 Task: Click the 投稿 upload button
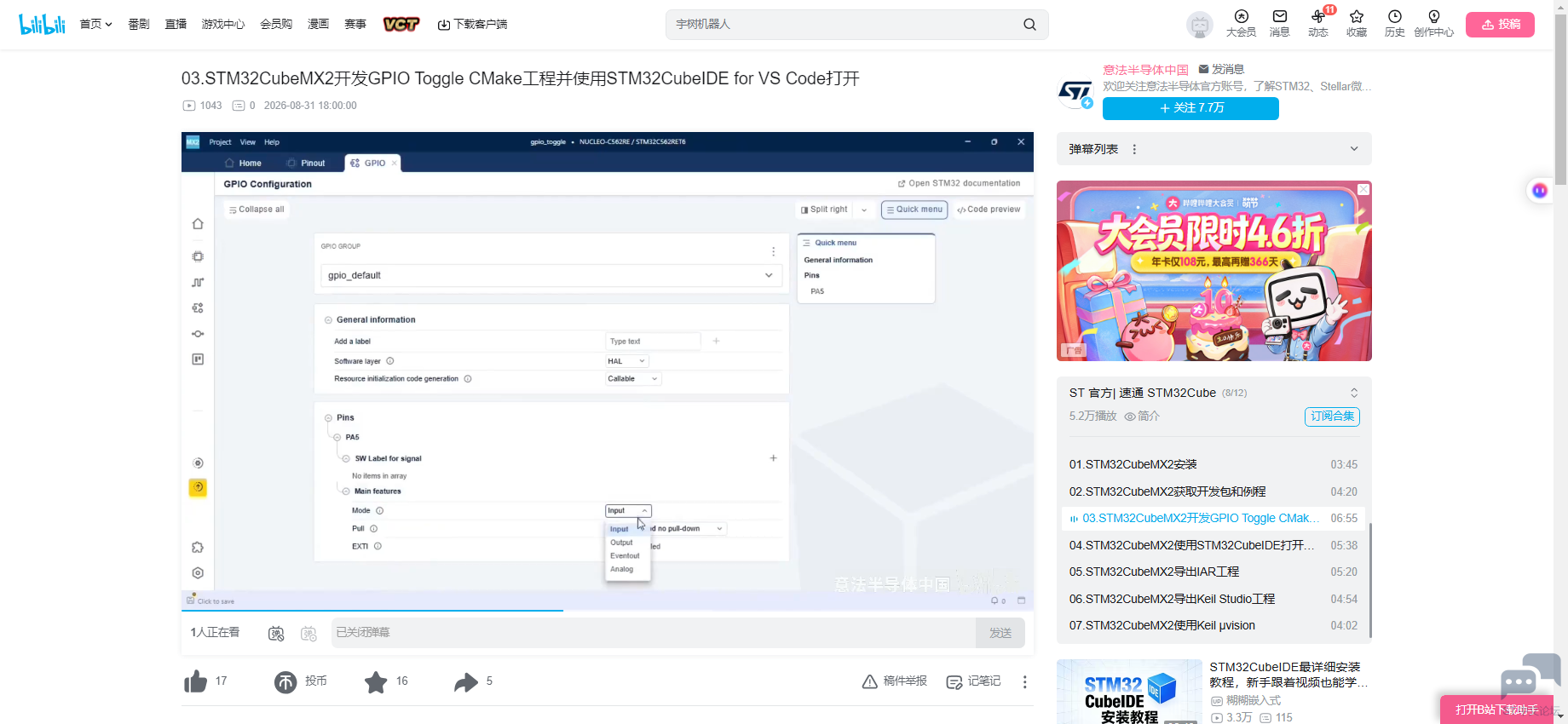click(x=1500, y=25)
